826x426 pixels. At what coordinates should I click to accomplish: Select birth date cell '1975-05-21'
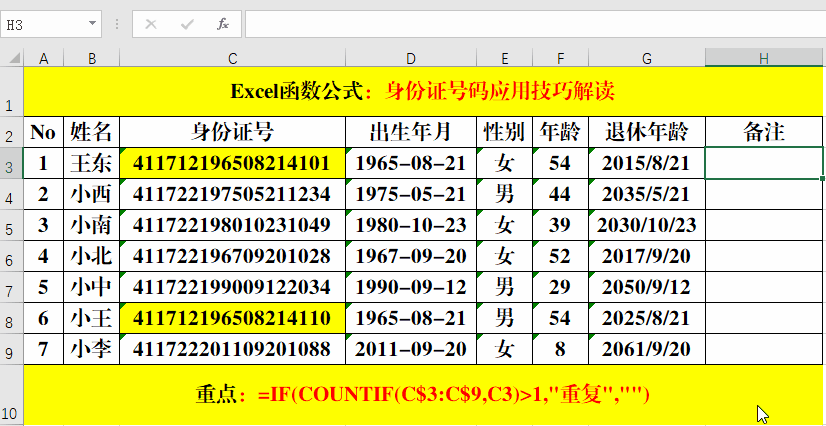[411, 194]
